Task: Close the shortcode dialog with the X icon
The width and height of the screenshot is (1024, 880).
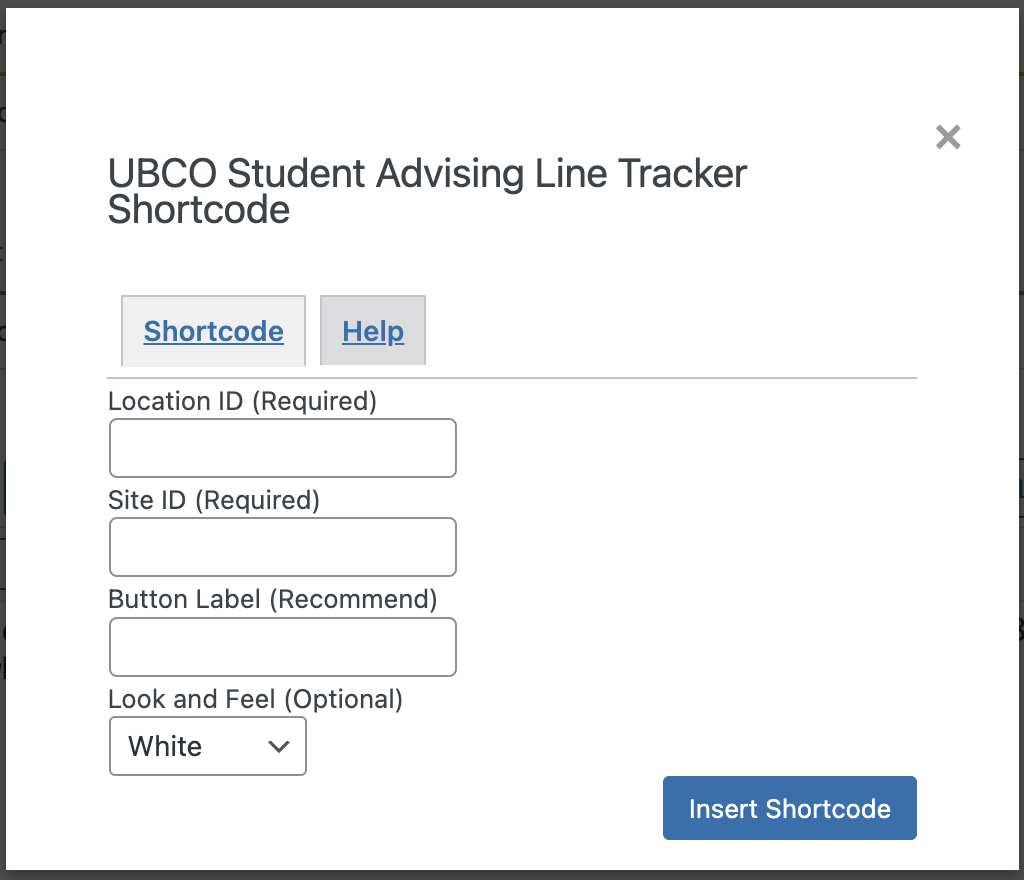Action: click(948, 137)
